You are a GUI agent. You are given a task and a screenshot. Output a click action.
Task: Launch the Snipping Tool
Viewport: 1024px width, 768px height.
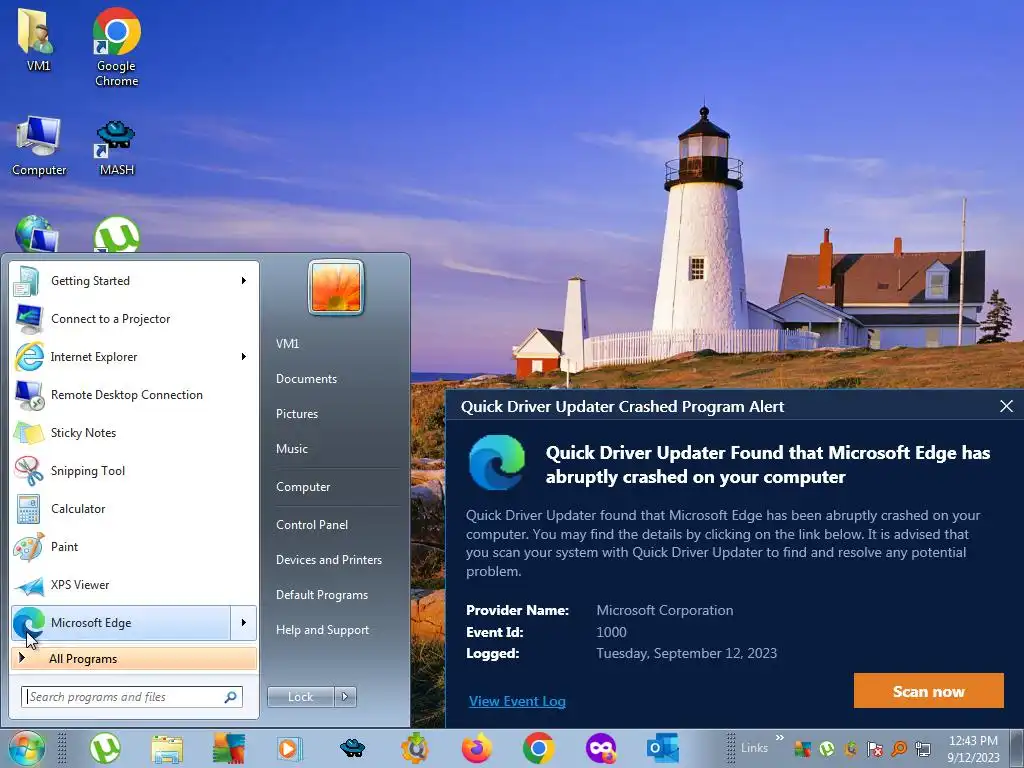(x=135, y=471)
